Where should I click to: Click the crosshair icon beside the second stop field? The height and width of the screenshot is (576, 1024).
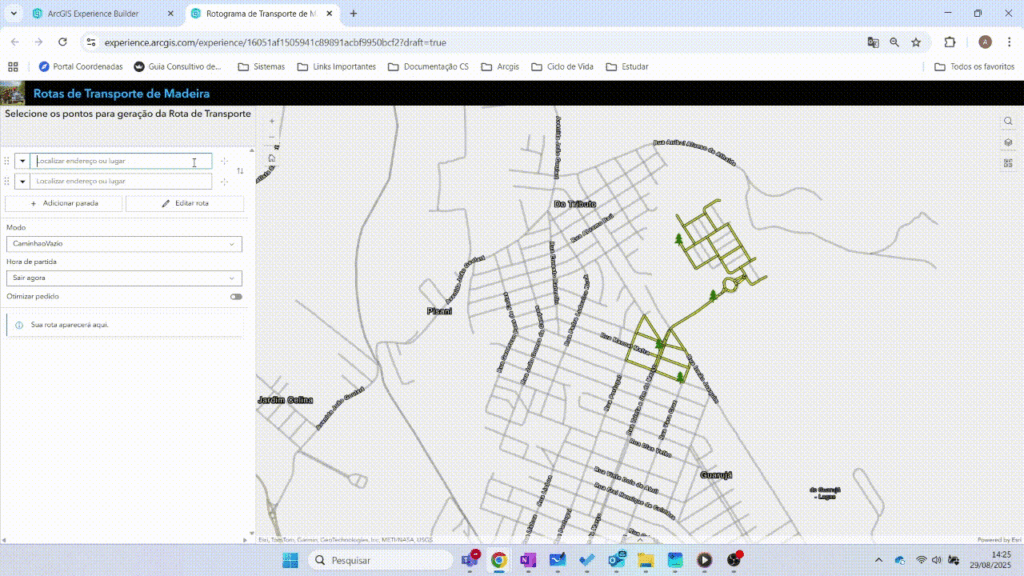coord(224,181)
